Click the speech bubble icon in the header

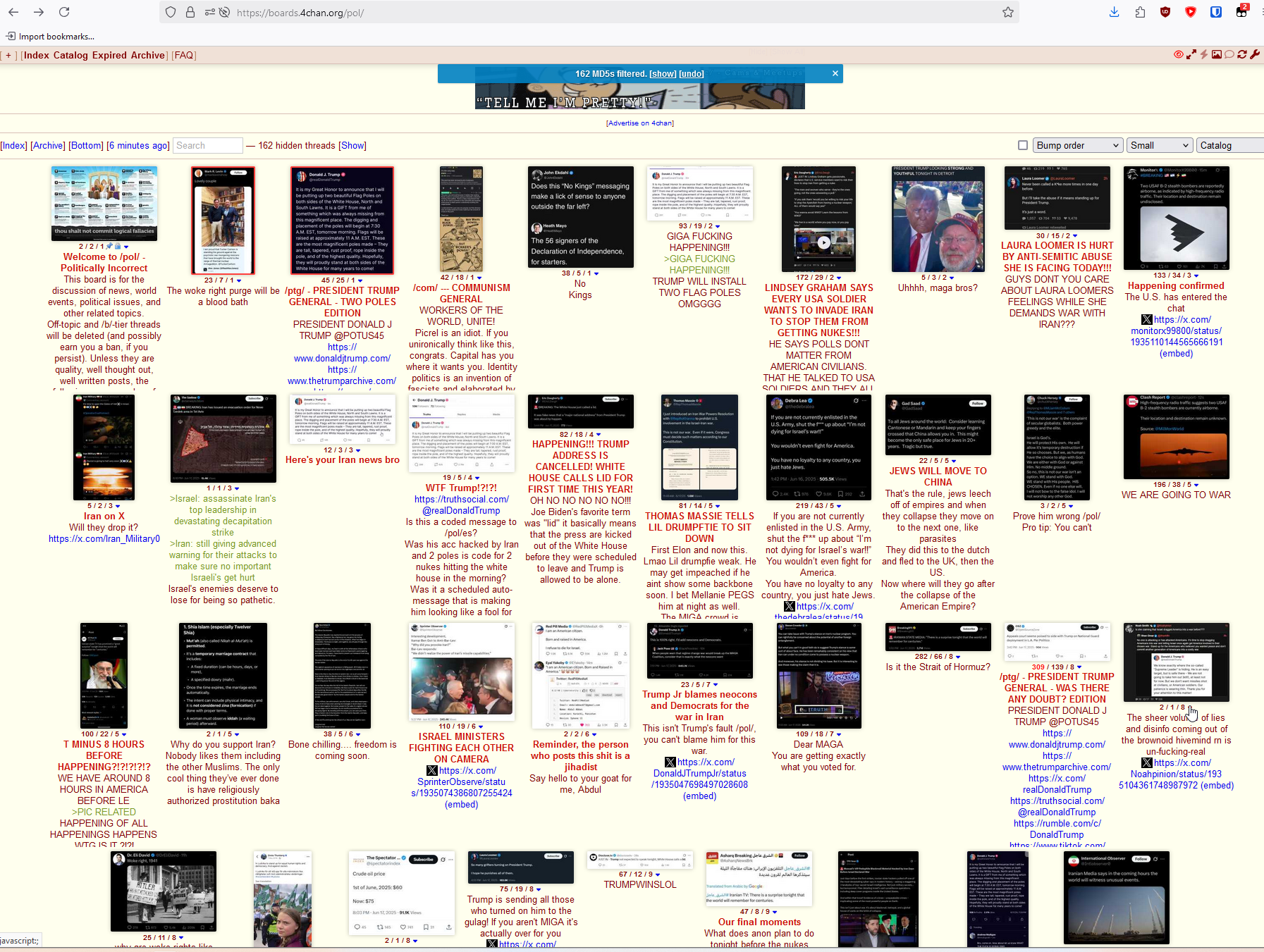1229,54
